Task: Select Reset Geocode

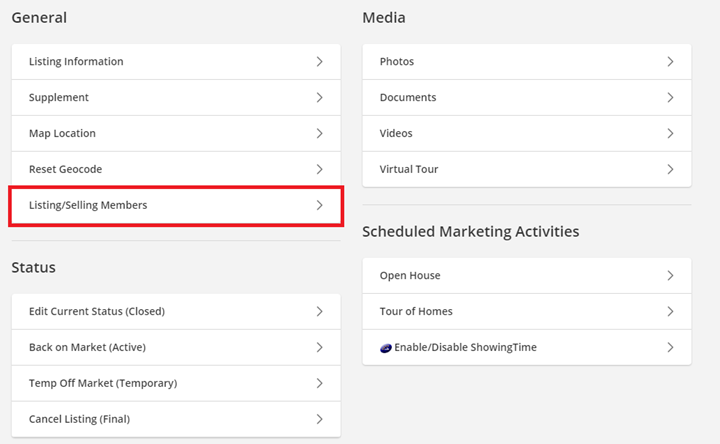Action: pyautogui.click(x=176, y=169)
